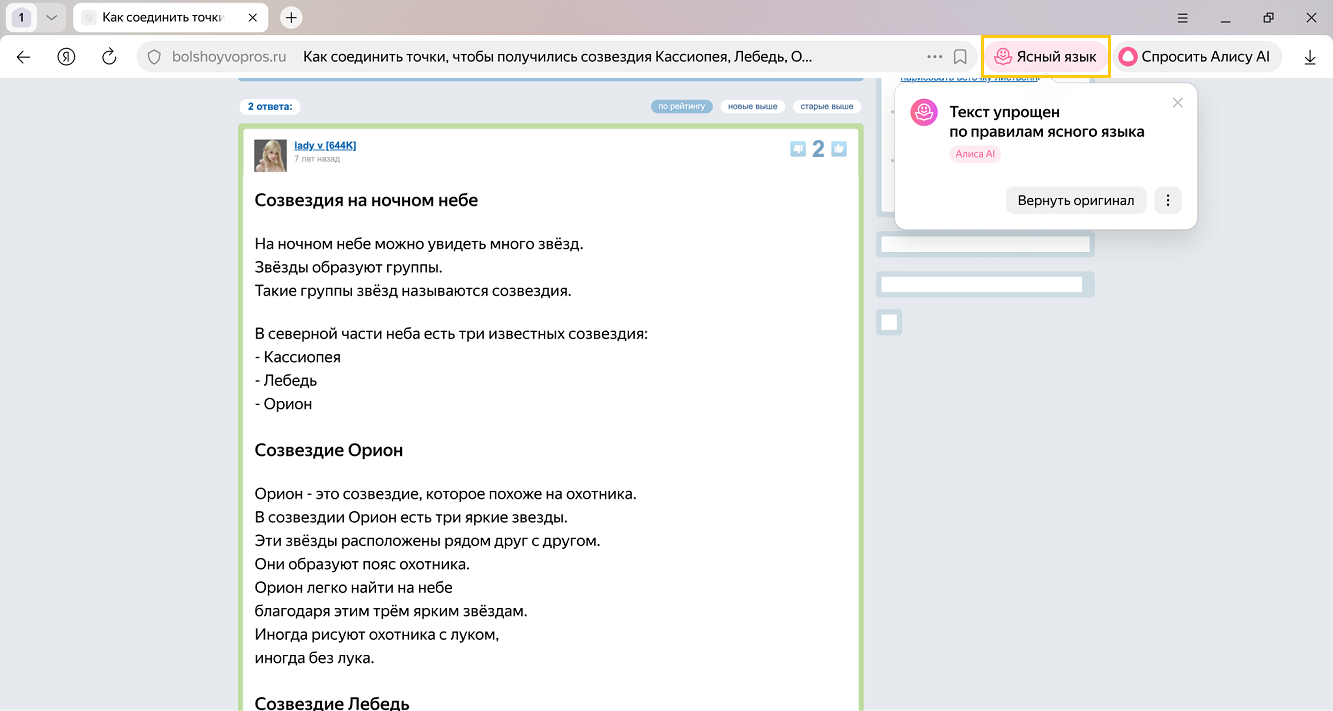Open the Yandex home page icon
1333x711 pixels.
point(67,57)
